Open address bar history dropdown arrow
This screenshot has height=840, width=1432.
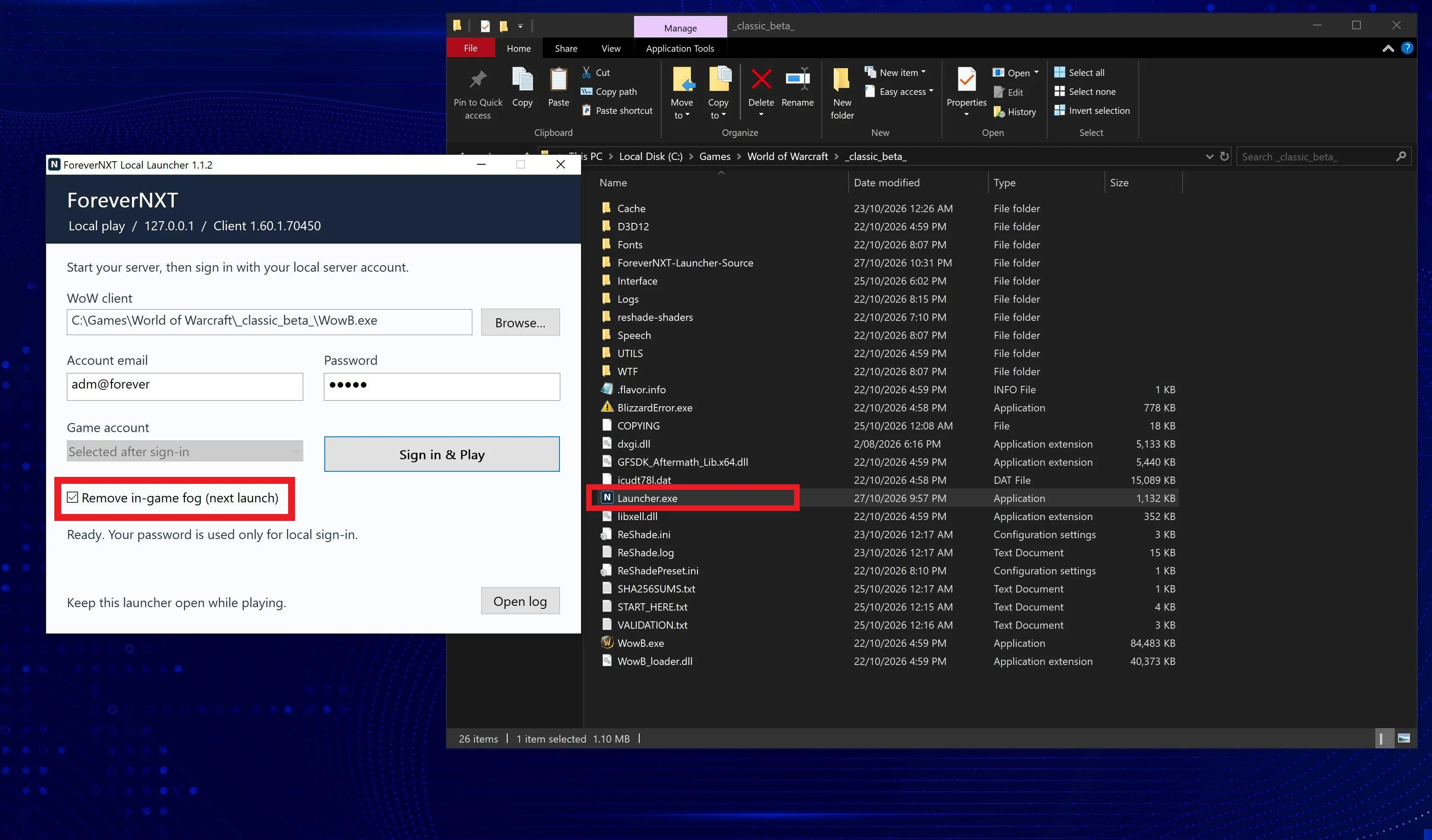(x=1209, y=156)
